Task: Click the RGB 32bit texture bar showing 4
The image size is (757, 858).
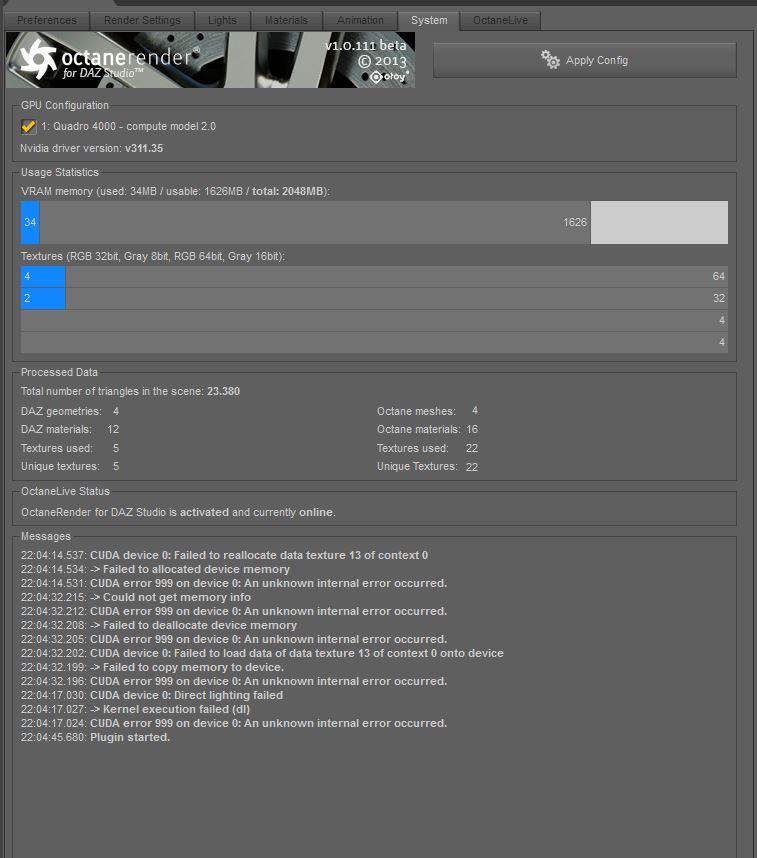Action: click(x=43, y=276)
